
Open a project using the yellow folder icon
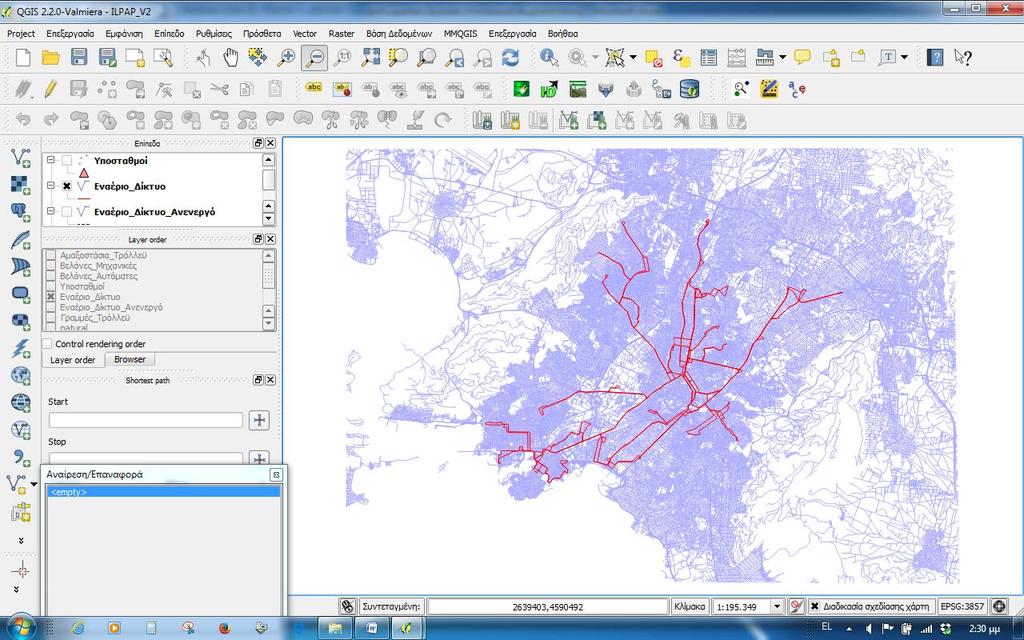click(51, 57)
